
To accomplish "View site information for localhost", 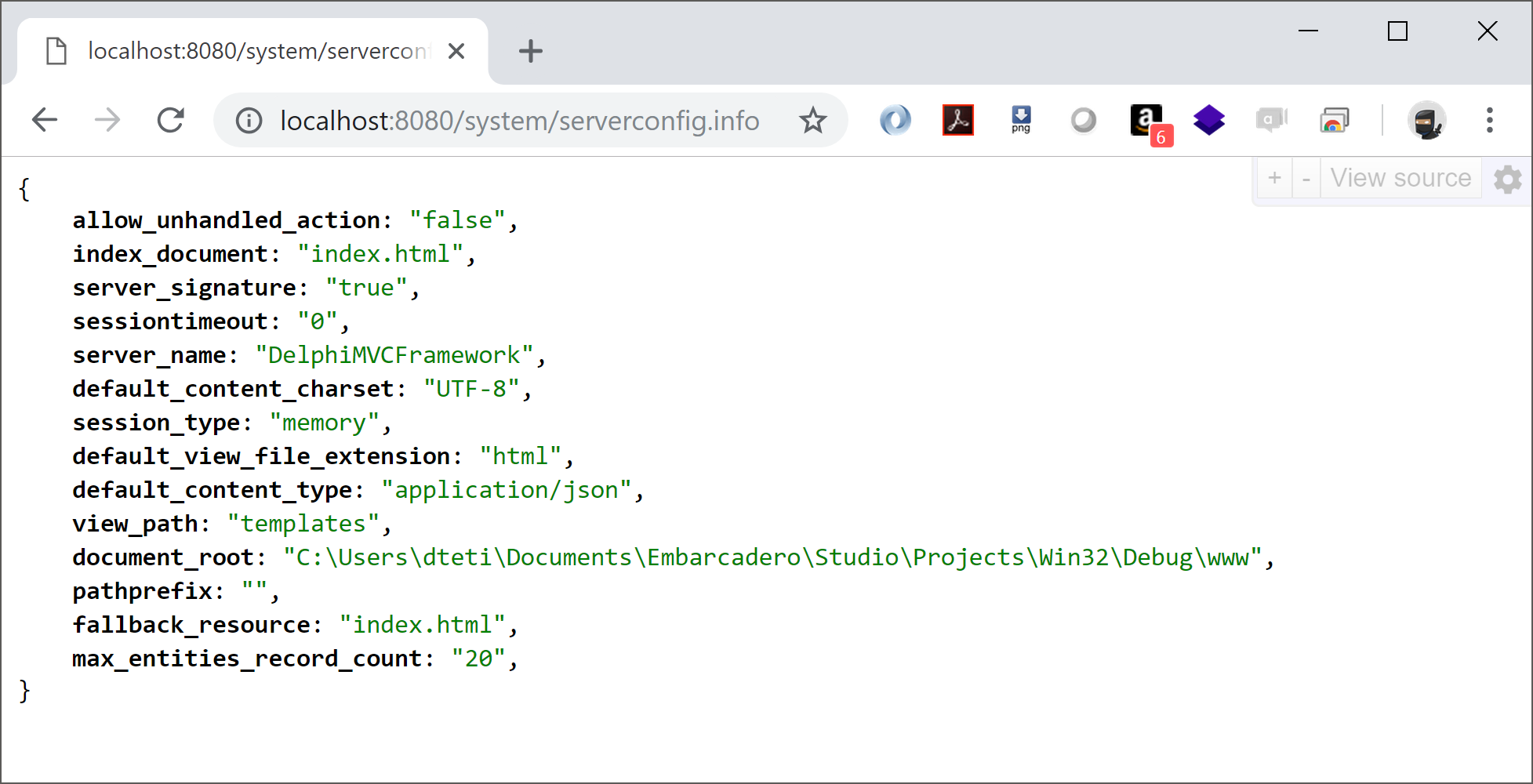I will (x=249, y=121).
